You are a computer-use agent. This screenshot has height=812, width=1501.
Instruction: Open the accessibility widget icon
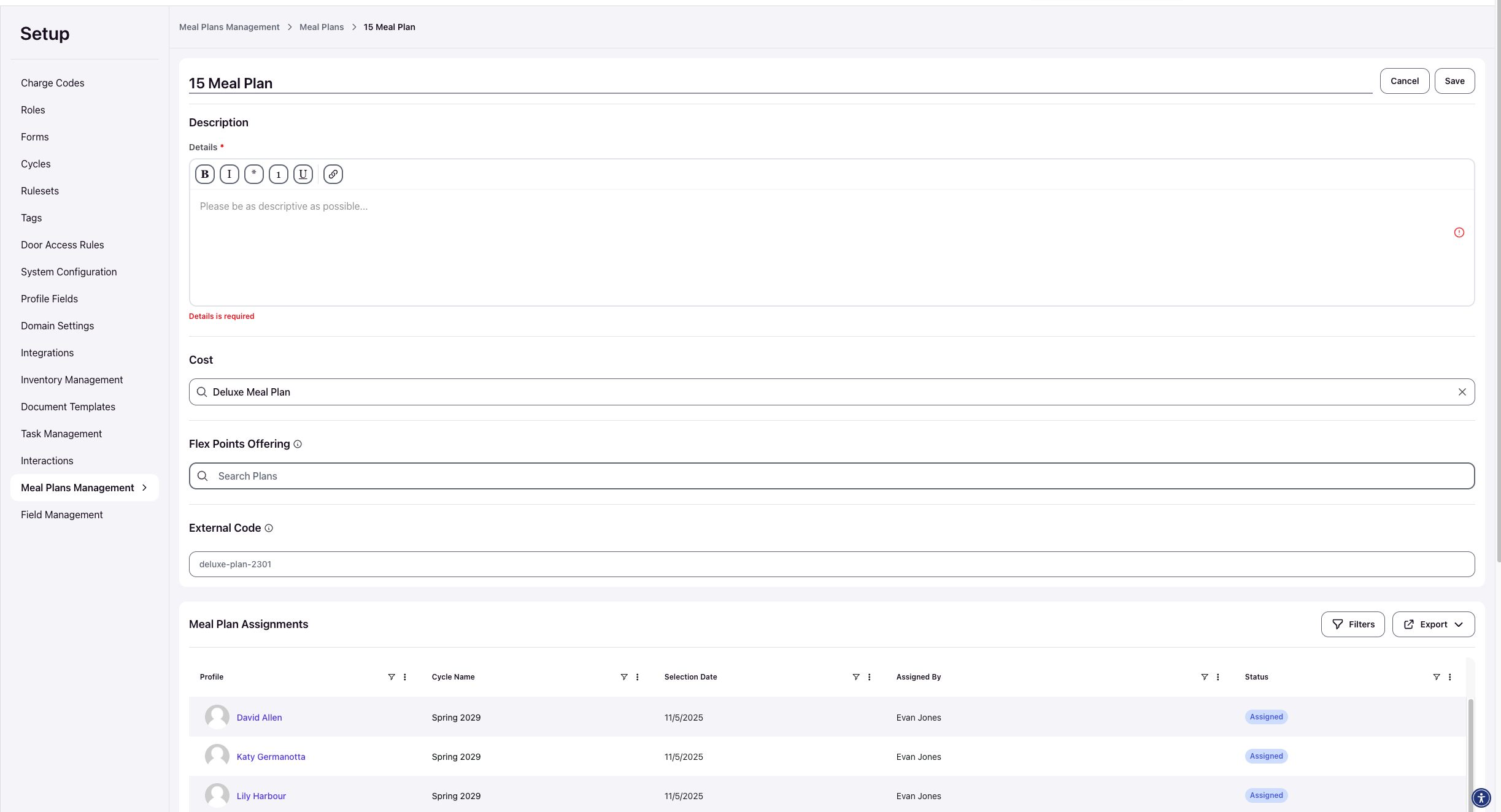coord(1481,797)
